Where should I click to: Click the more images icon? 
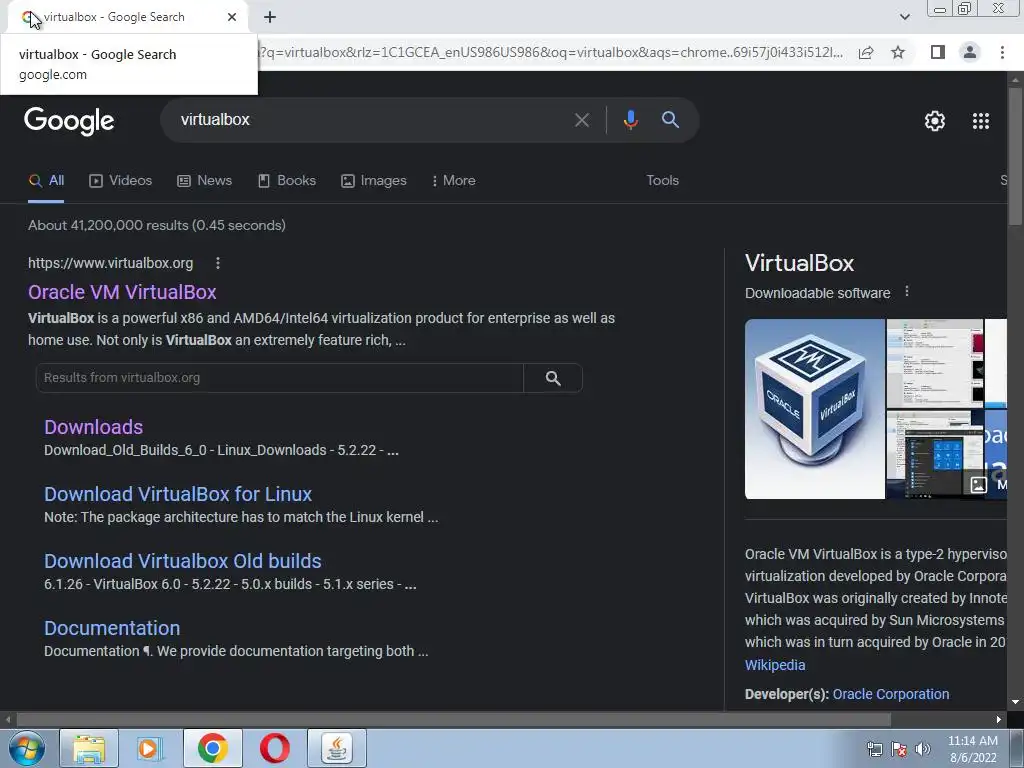(x=978, y=484)
